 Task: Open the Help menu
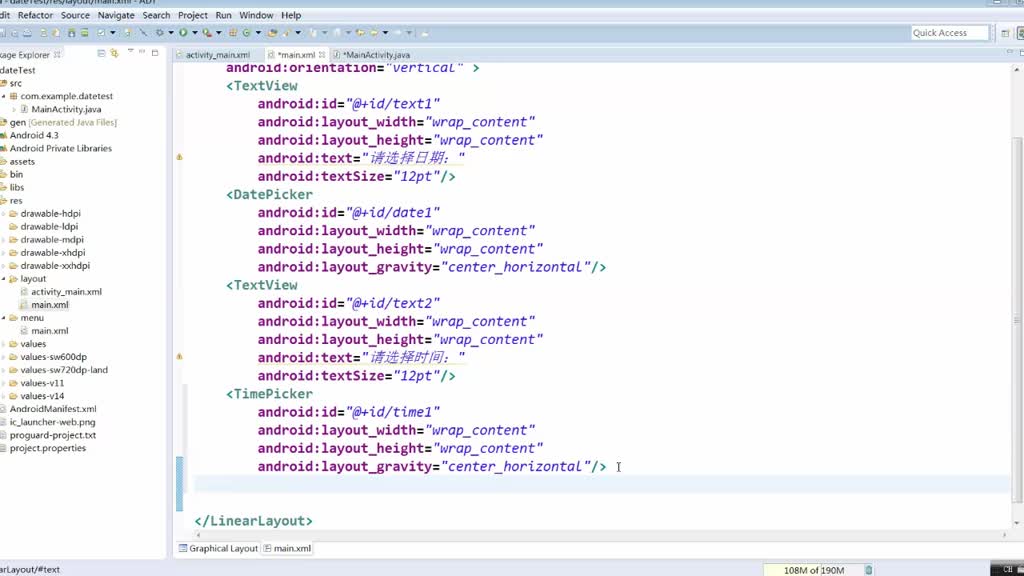tap(291, 15)
